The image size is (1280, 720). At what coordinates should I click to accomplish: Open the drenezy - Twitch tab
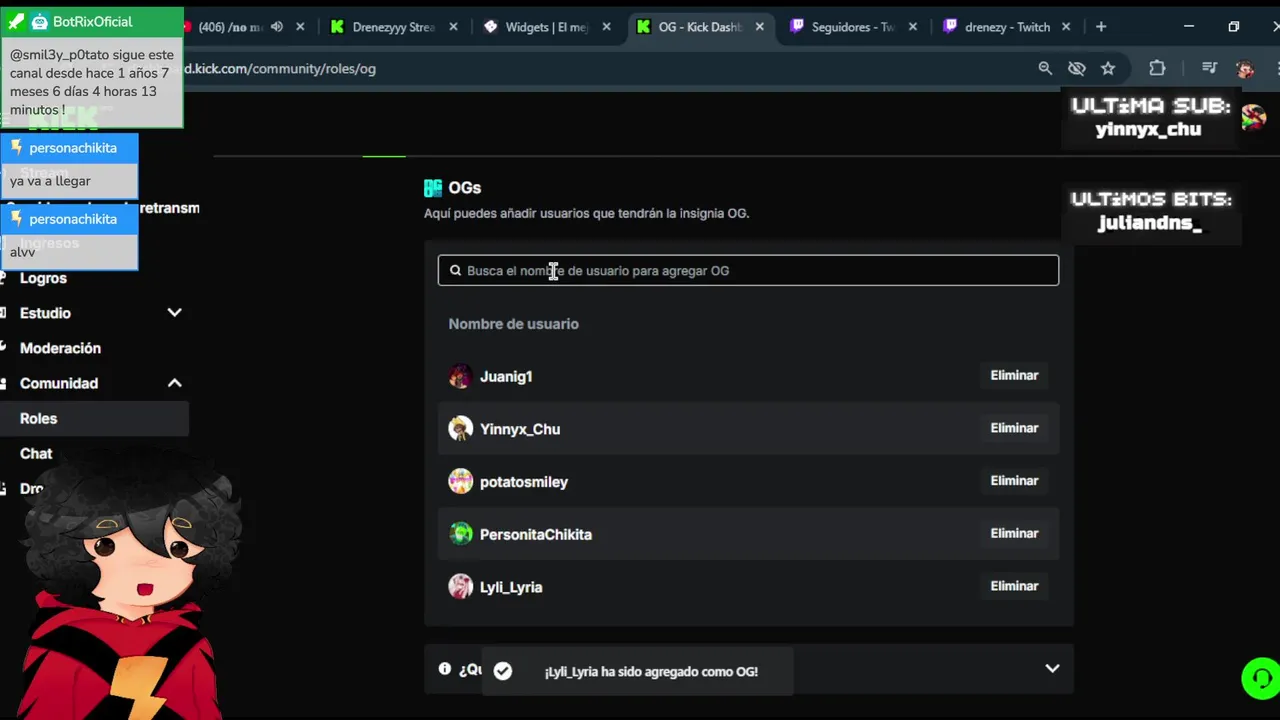click(x=998, y=27)
